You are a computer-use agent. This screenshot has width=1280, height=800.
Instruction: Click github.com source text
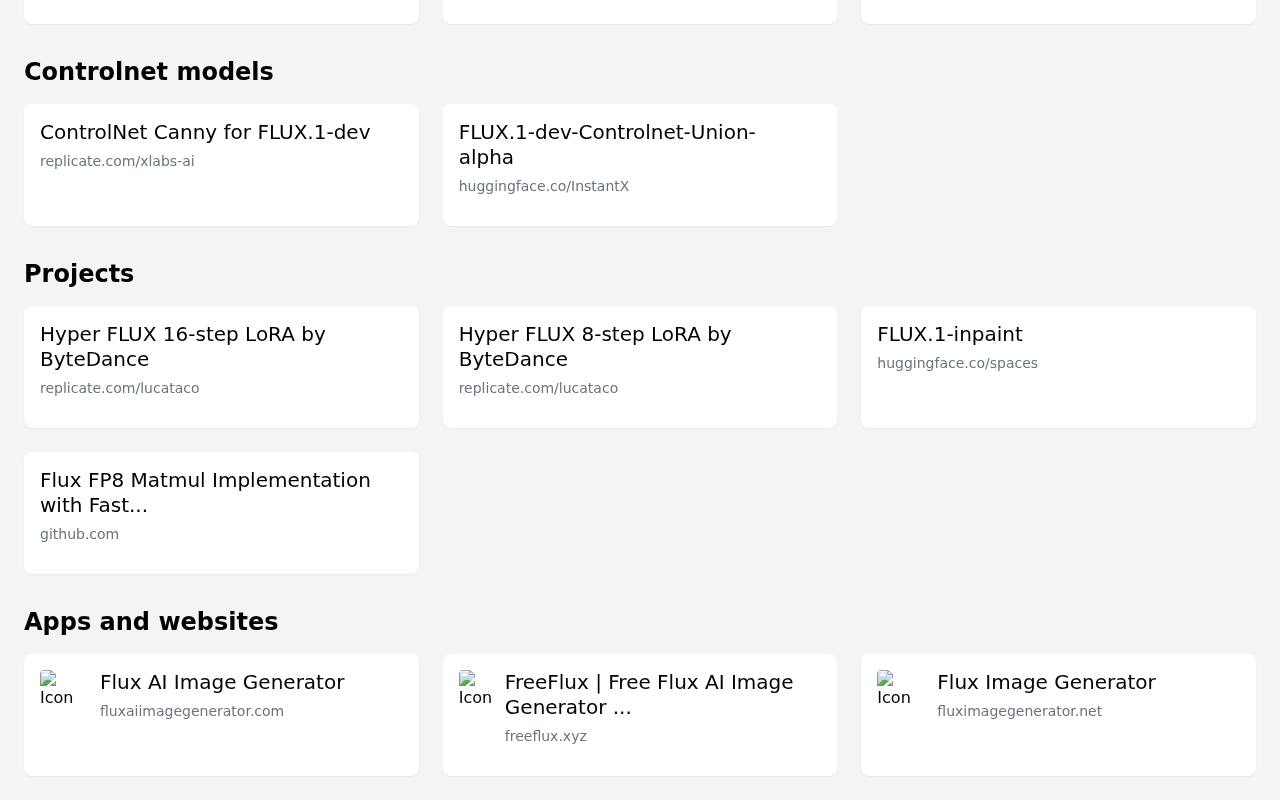coord(79,534)
